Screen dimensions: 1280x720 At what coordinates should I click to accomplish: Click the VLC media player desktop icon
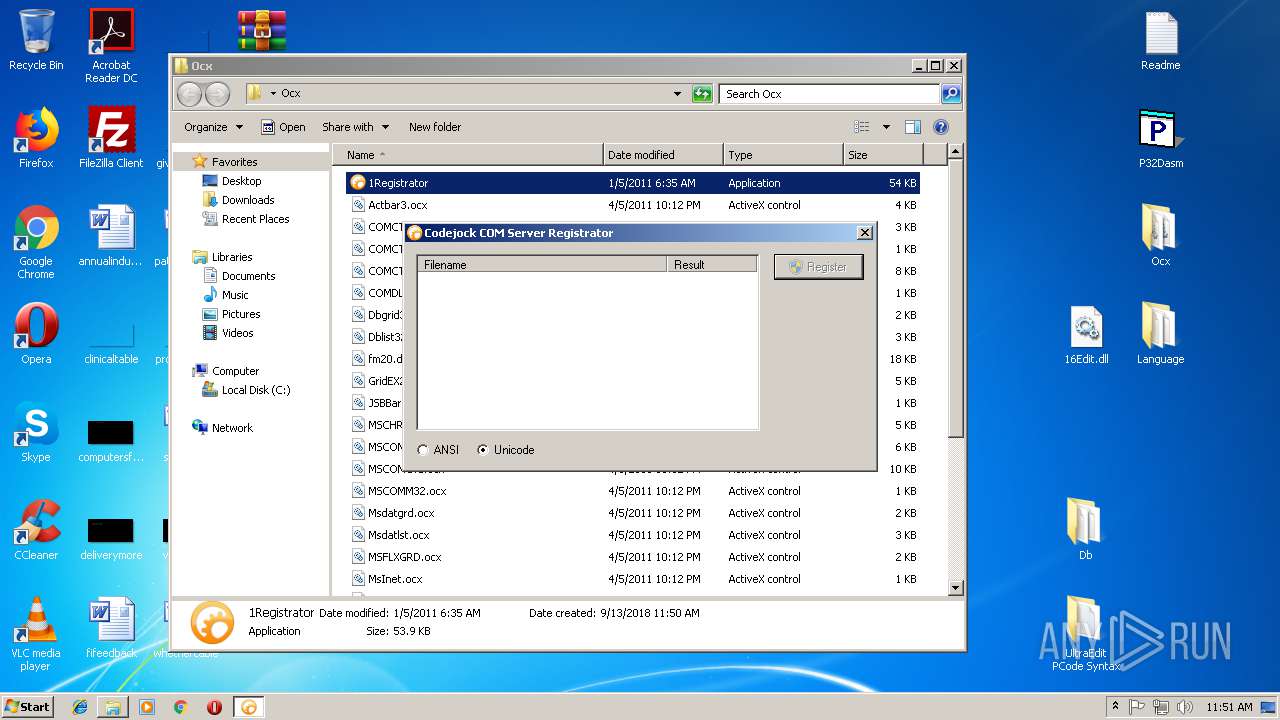[36, 634]
